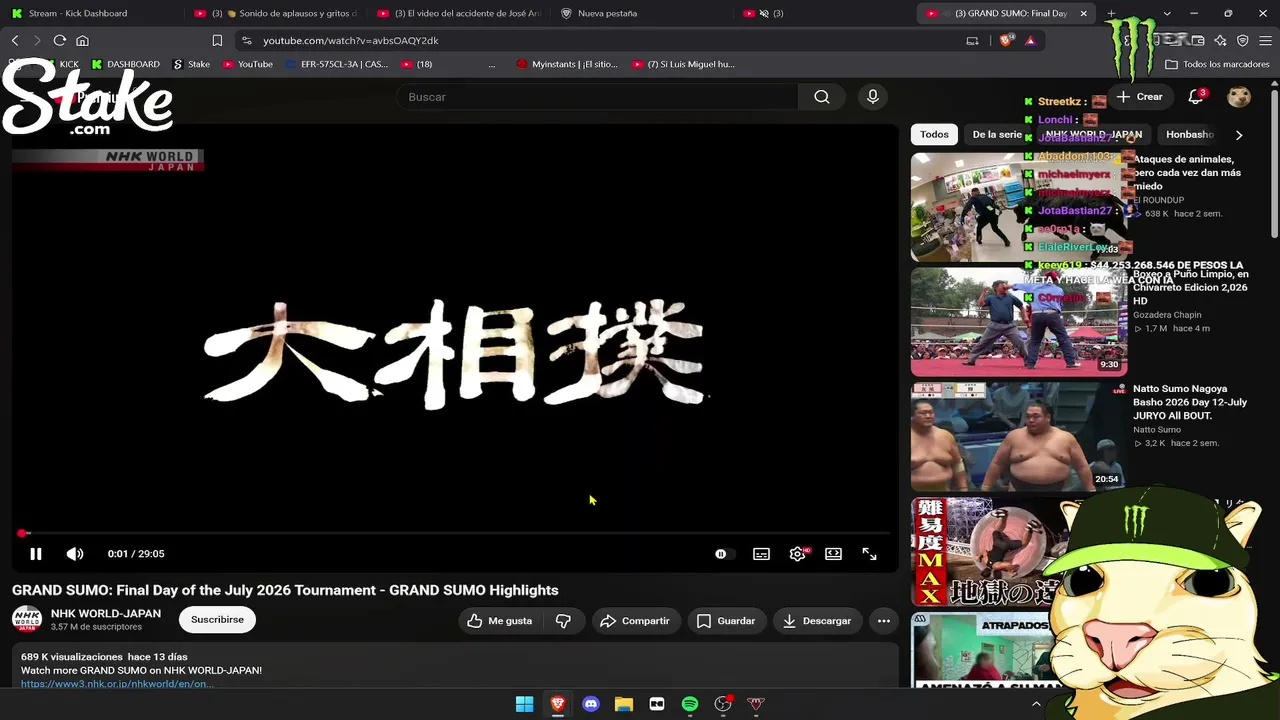Open Brave Shields lion icon
Screen dimensions: 1280x720
(x=1006, y=41)
